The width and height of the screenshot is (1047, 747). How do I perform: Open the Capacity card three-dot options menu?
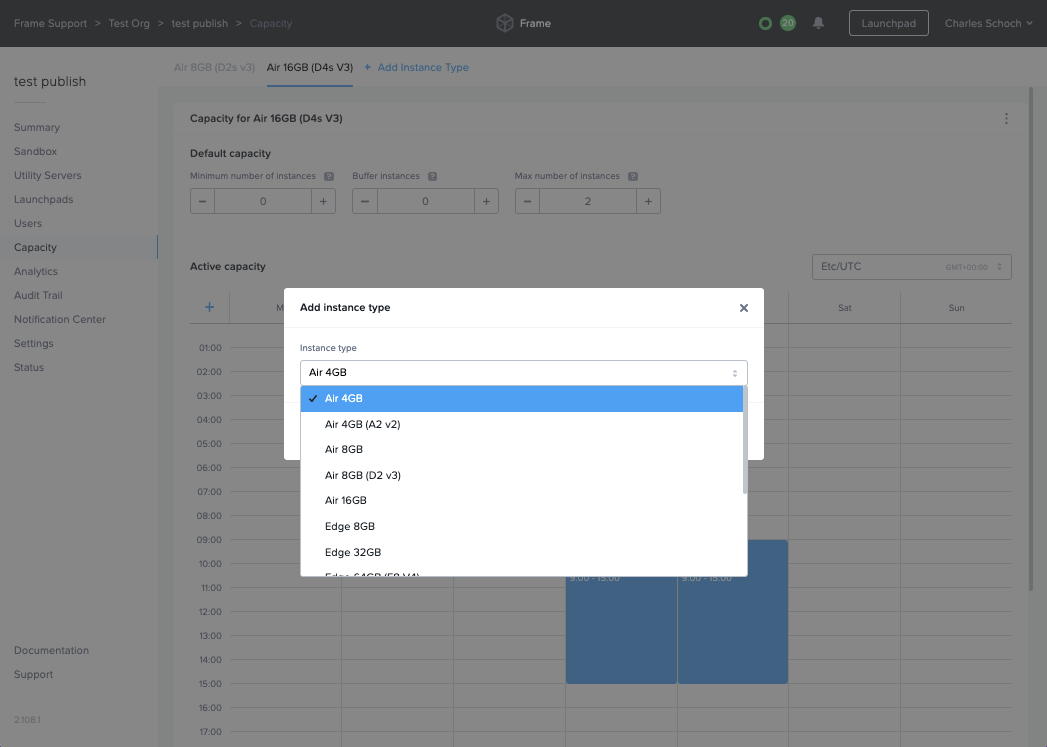pyautogui.click(x=1006, y=117)
